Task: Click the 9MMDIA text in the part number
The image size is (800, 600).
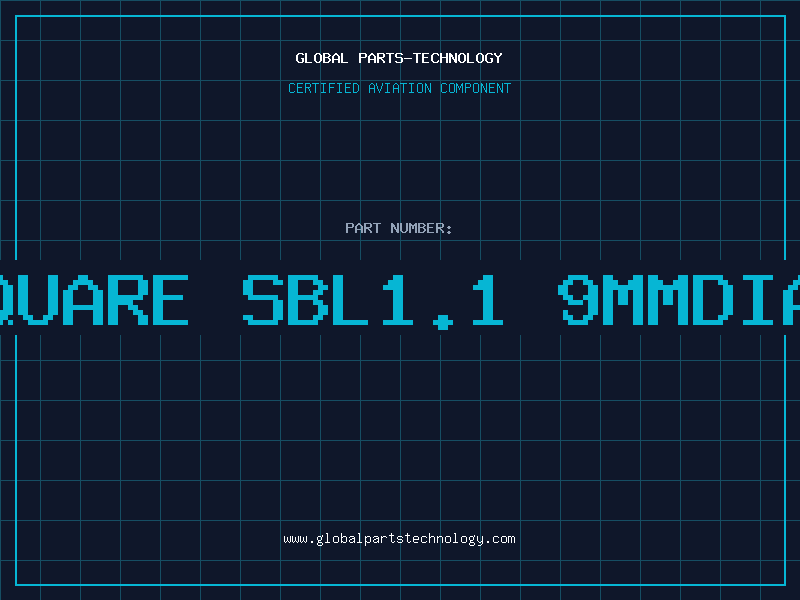Action: click(679, 300)
